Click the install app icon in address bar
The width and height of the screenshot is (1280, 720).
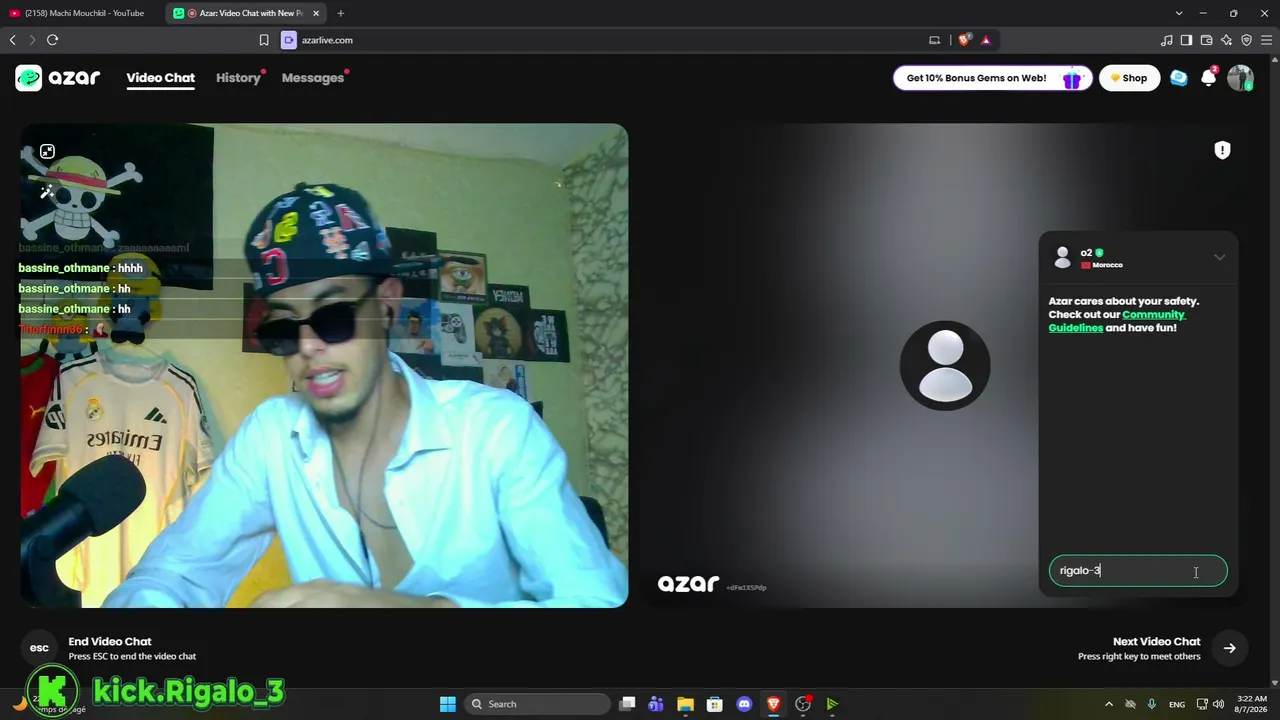(935, 40)
